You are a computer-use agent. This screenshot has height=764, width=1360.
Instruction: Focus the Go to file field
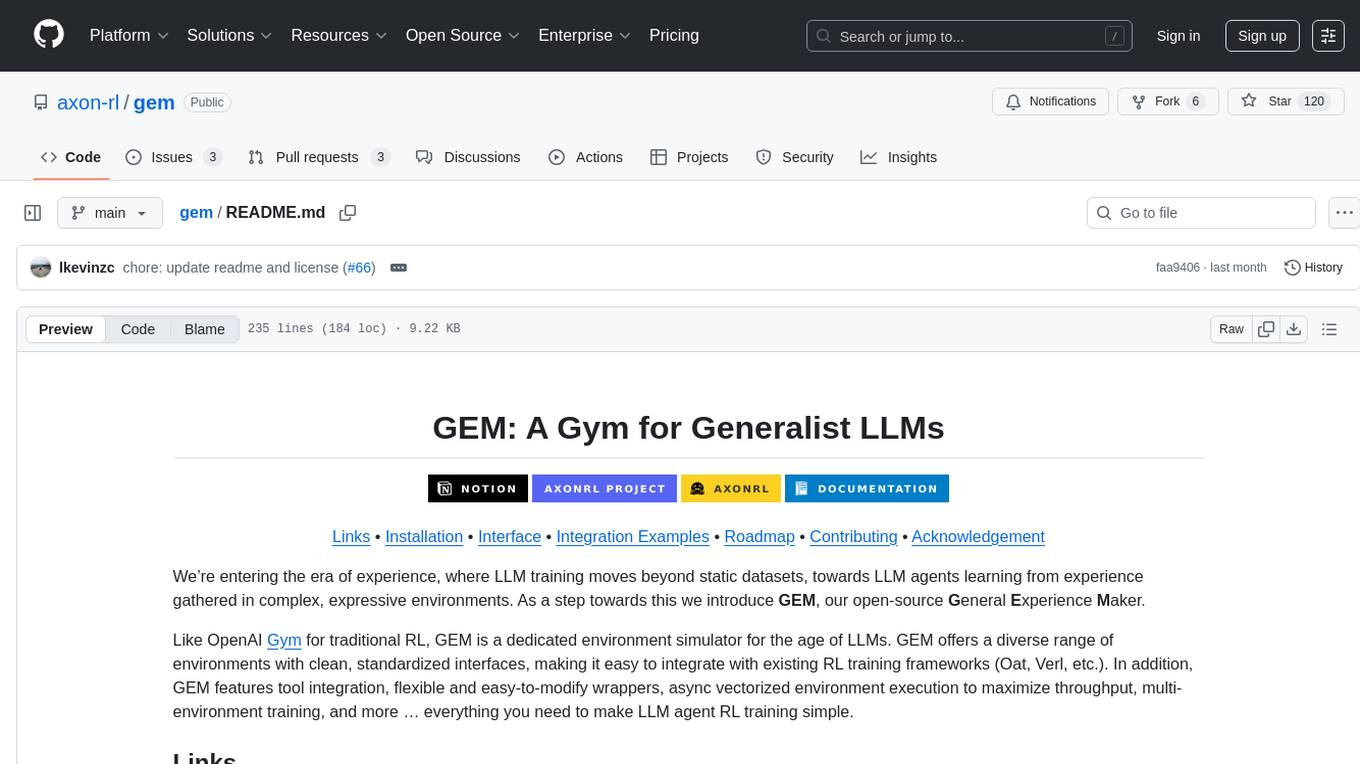pyautogui.click(x=1201, y=213)
